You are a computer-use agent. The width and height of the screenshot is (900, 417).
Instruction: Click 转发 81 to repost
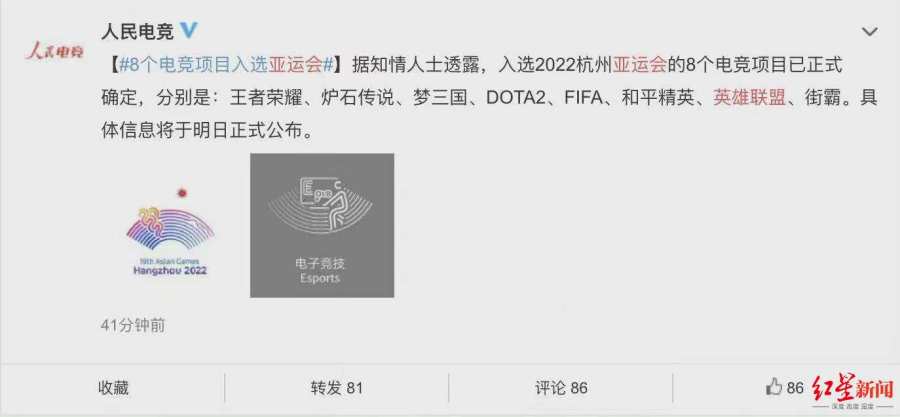[x=337, y=388]
